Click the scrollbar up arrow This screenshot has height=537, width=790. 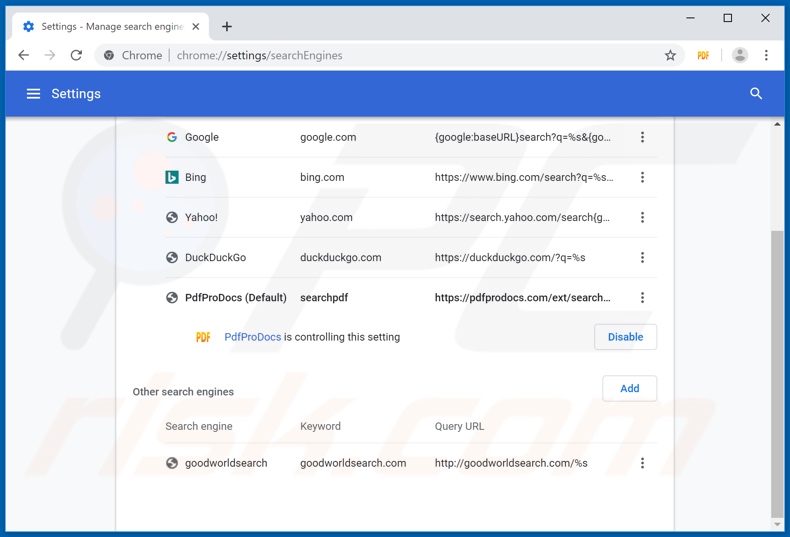click(777, 124)
